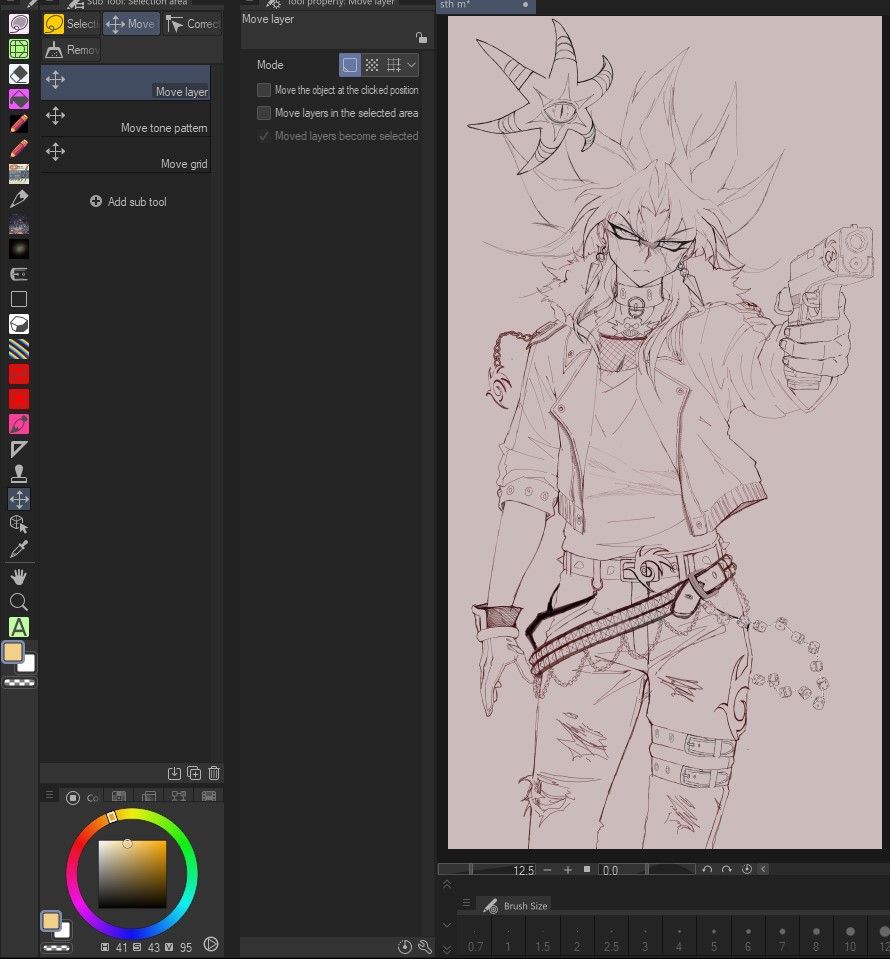Select the green Text tool
Image resolution: width=890 pixels, height=959 pixels.
(19, 627)
